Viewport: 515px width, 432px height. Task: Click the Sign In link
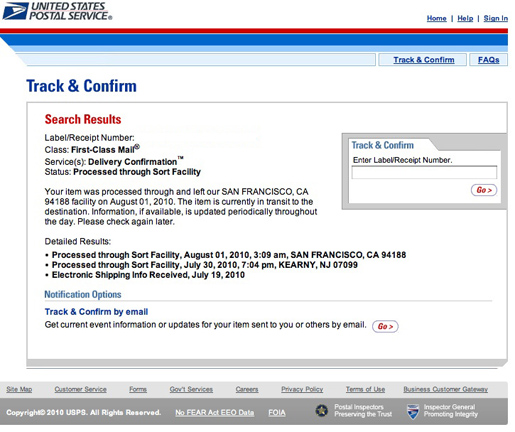[496, 18]
